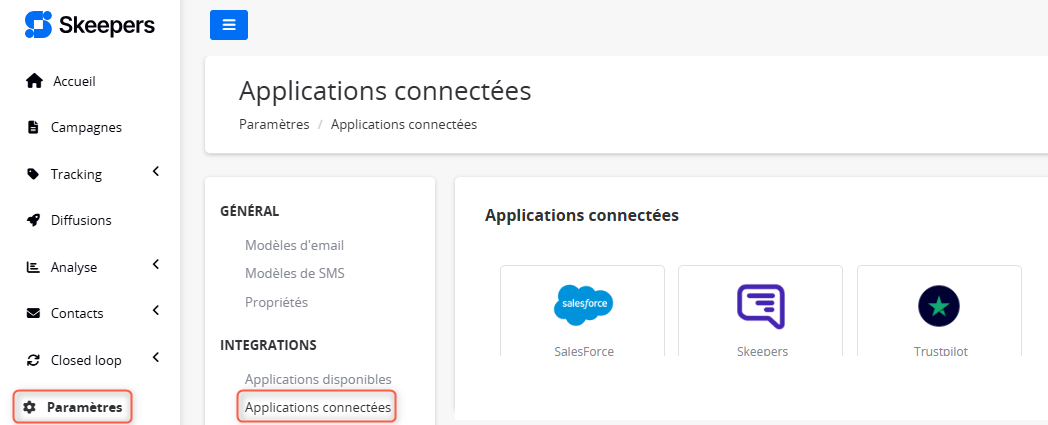
Task: Open Modèles de SMS settings
Action: tap(295, 273)
